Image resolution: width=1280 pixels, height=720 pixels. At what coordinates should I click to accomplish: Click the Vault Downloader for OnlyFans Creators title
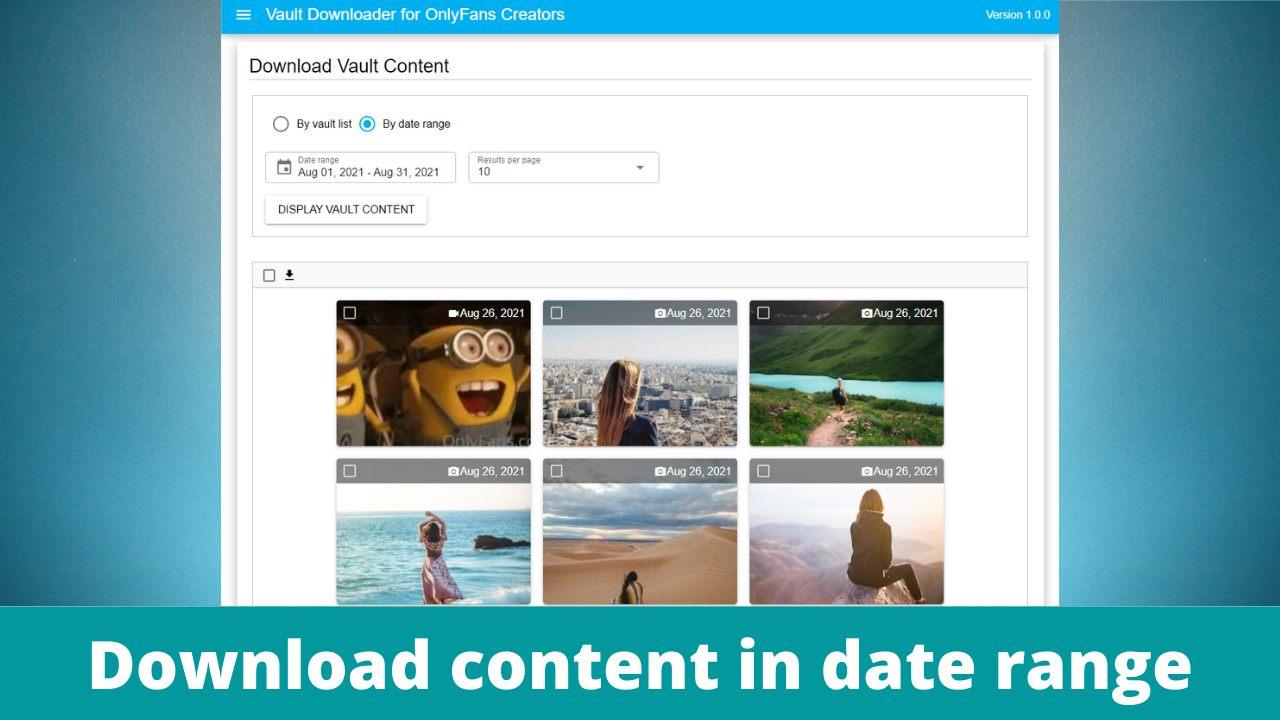pos(415,14)
